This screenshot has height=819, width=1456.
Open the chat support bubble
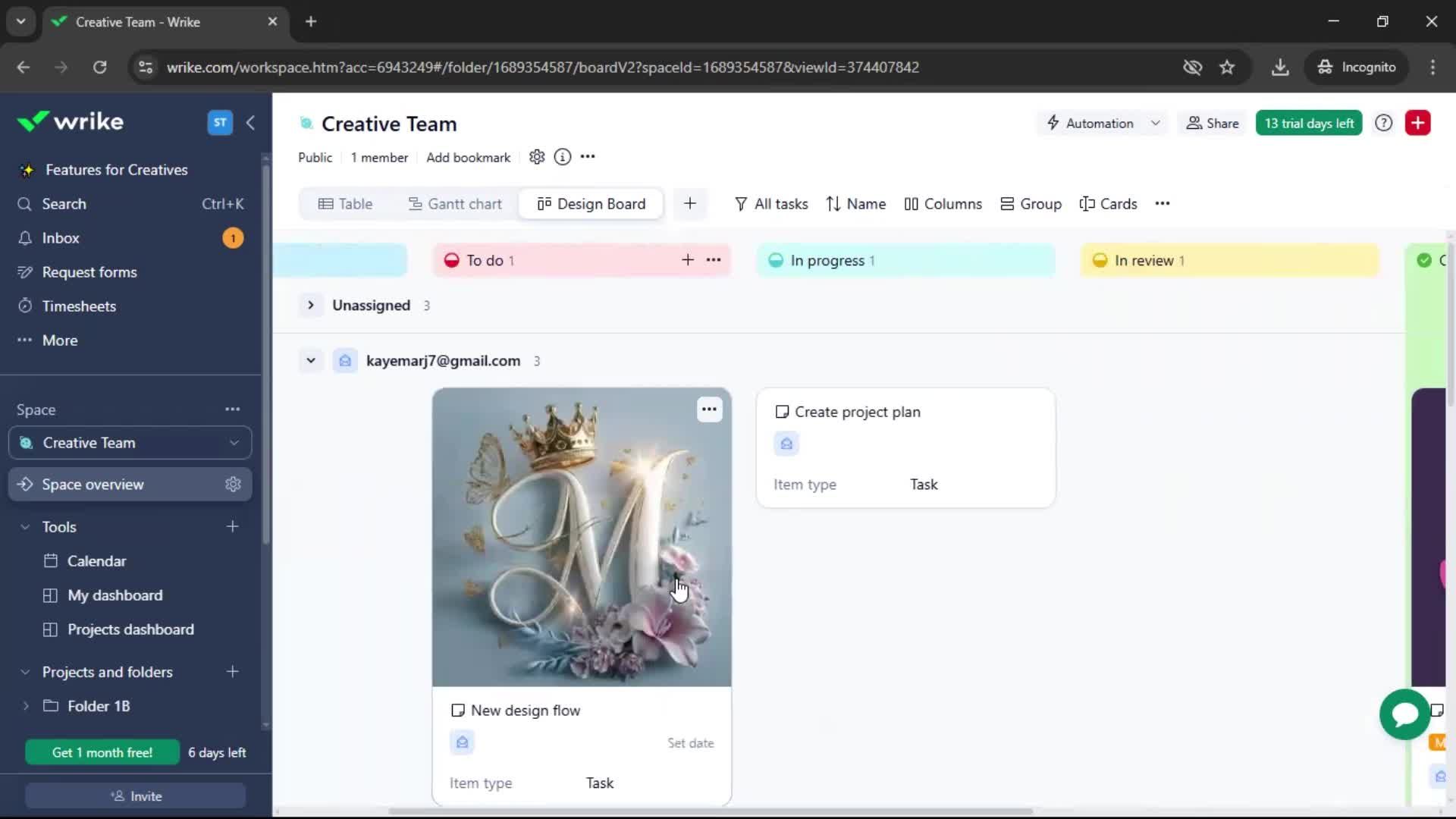point(1404,714)
